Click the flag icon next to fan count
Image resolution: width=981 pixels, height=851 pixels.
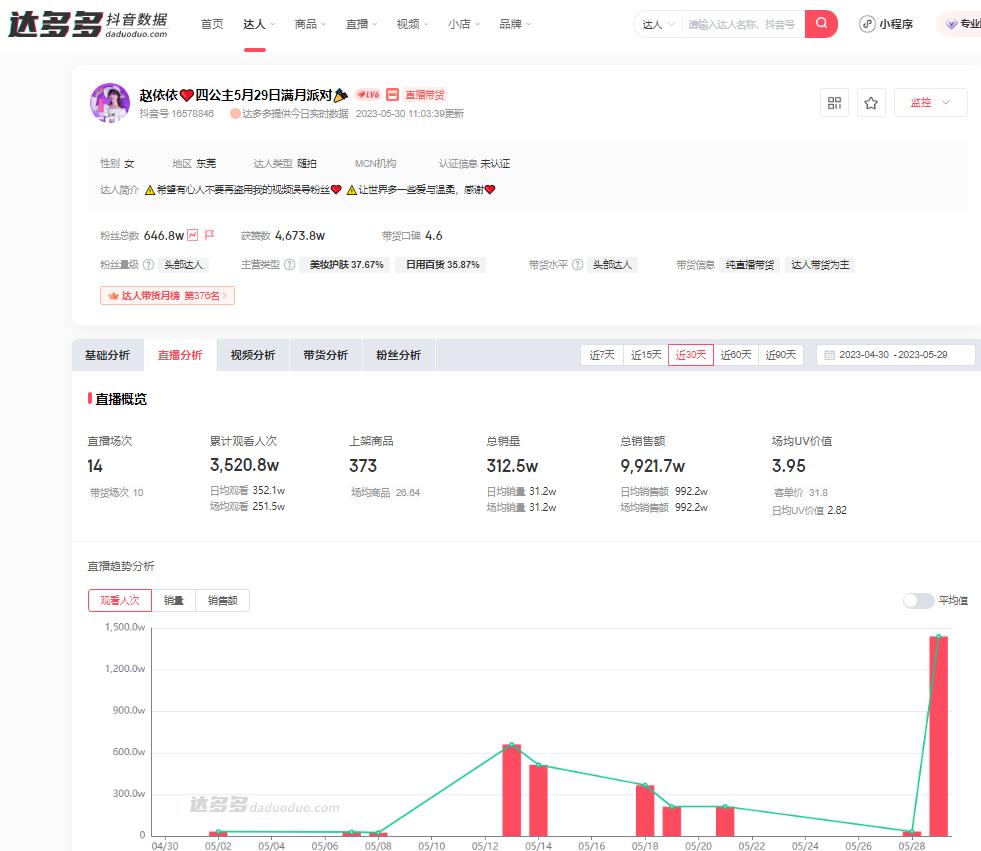[208, 234]
